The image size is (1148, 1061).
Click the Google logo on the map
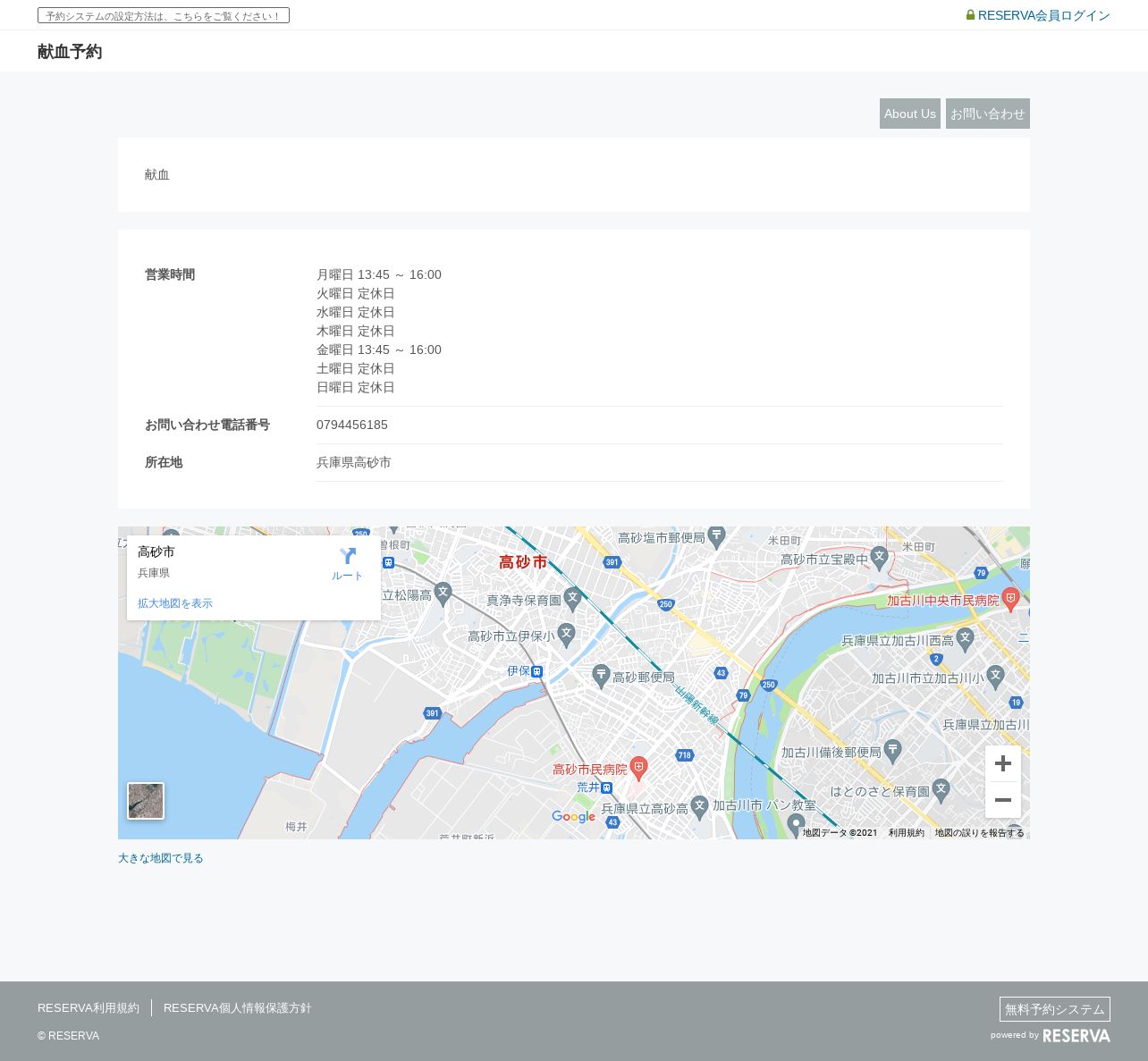coord(573,817)
